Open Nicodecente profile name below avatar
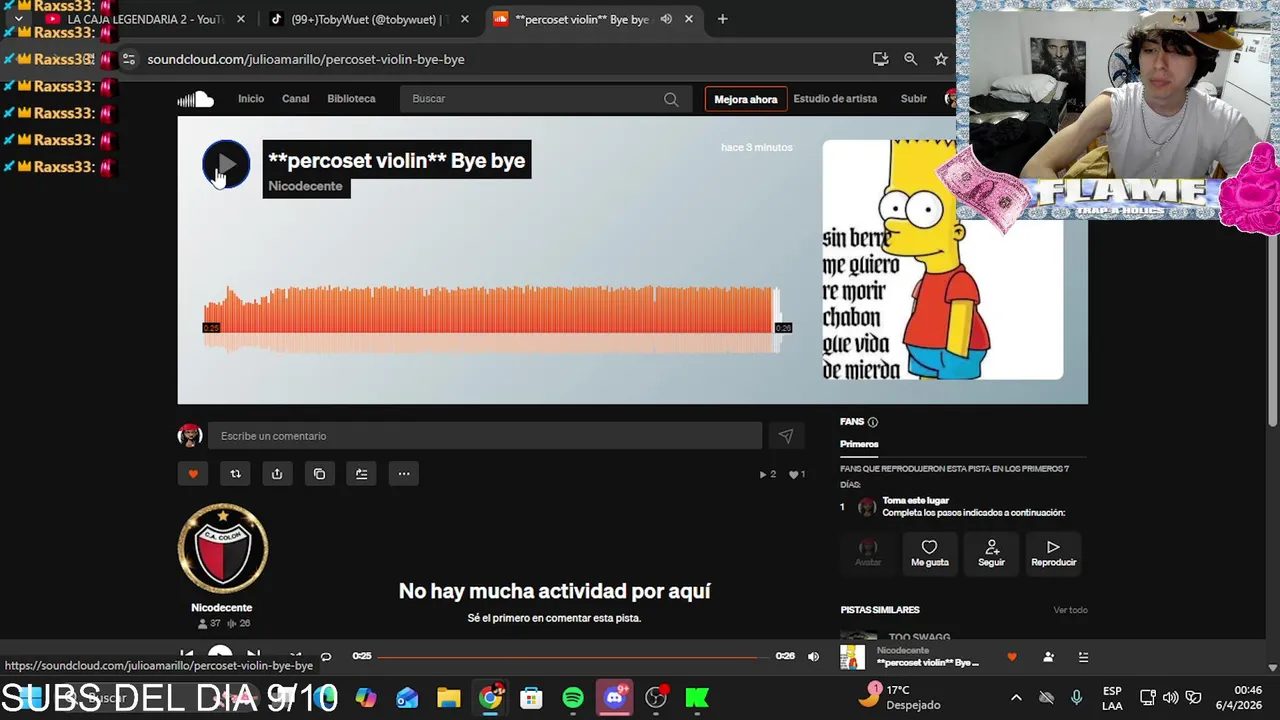Viewport: 1280px width, 720px height. coord(221,608)
